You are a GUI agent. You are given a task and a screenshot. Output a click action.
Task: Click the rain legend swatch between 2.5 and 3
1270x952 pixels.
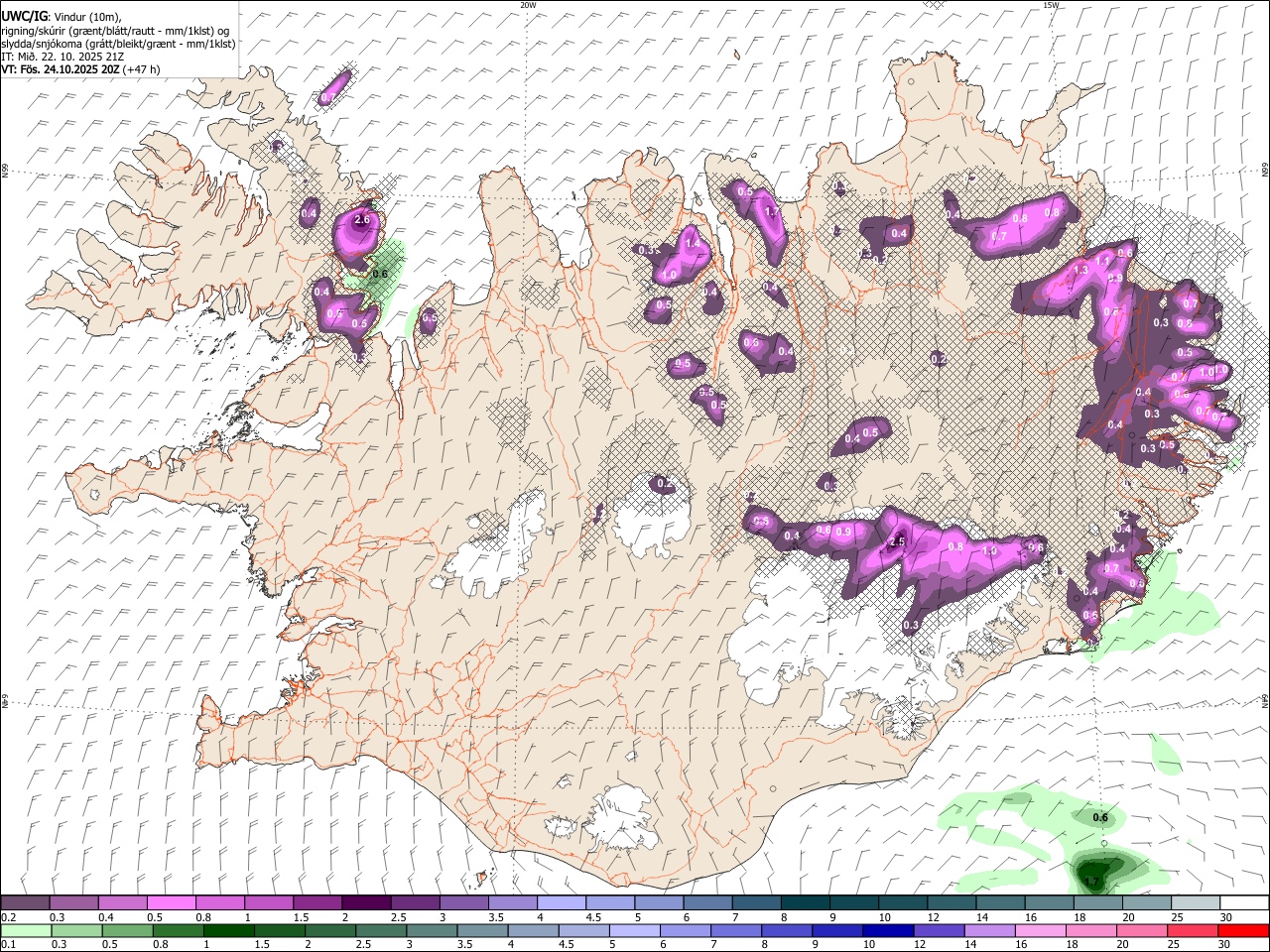coord(382,930)
